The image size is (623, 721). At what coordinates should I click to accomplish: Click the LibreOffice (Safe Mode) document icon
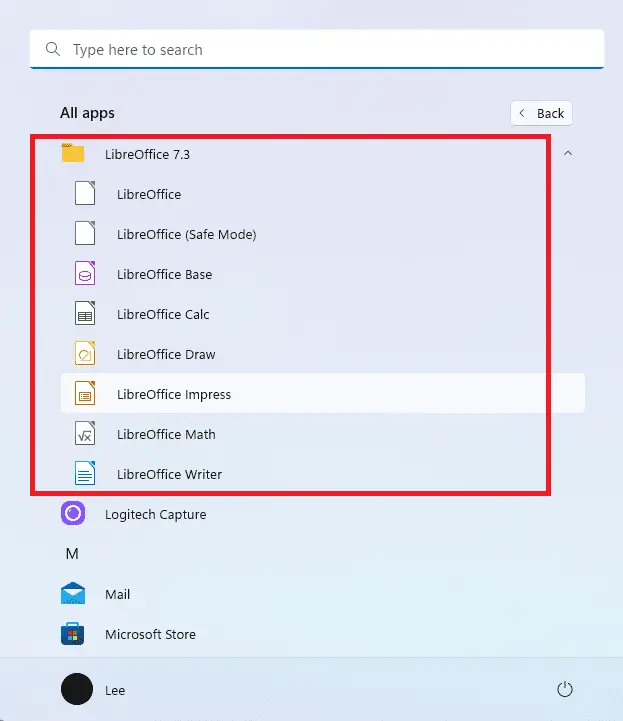[85, 233]
